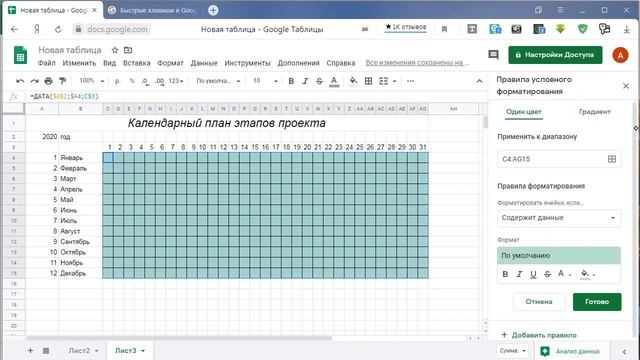Open the Дополнения menu
The height and width of the screenshot is (360, 640).
click(x=298, y=63)
